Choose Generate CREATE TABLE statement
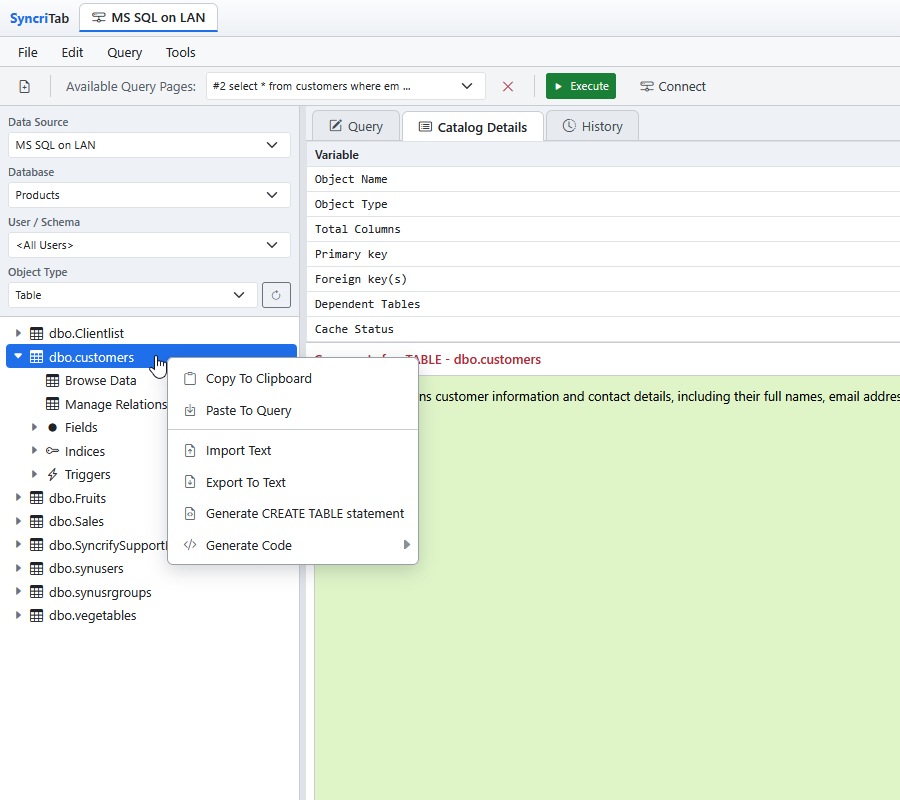The image size is (900, 800). (293, 514)
